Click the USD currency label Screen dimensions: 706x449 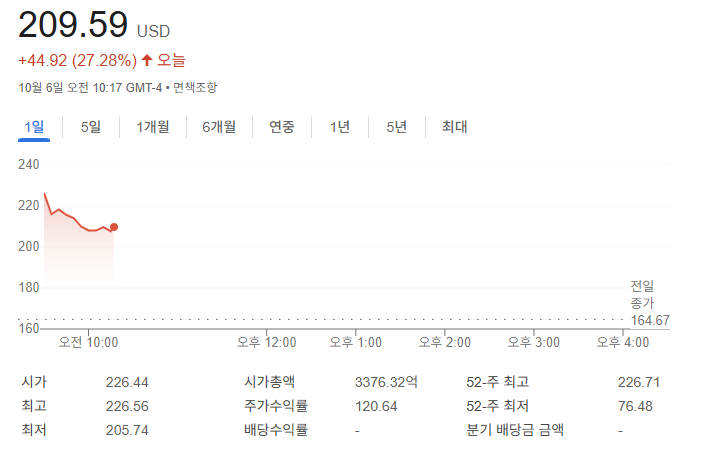pyautogui.click(x=153, y=31)
